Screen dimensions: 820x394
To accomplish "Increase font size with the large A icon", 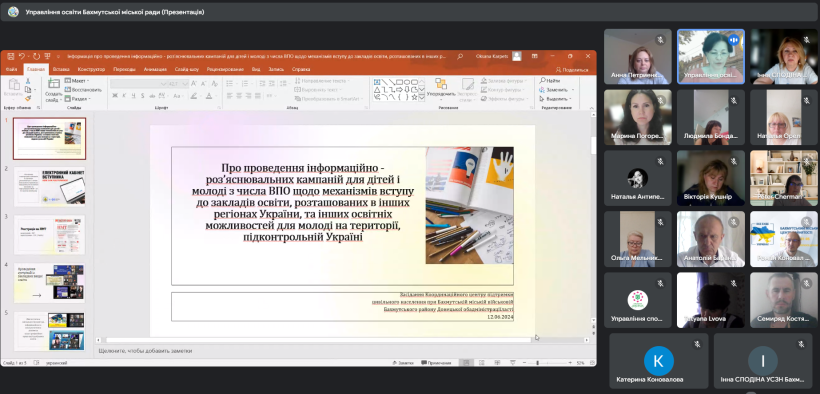I will tap(193, 83).
